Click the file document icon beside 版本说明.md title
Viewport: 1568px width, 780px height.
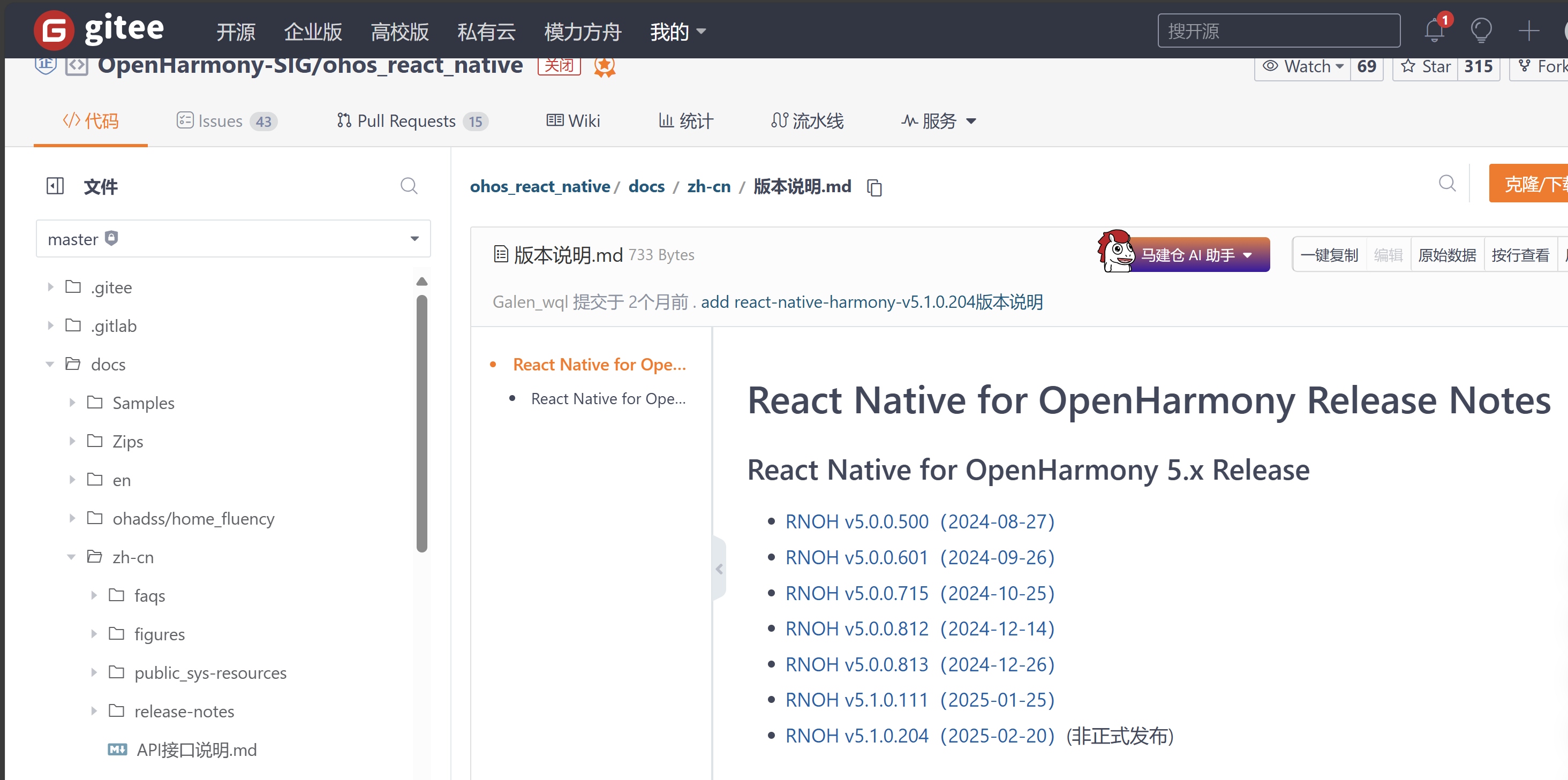(500, 254)
